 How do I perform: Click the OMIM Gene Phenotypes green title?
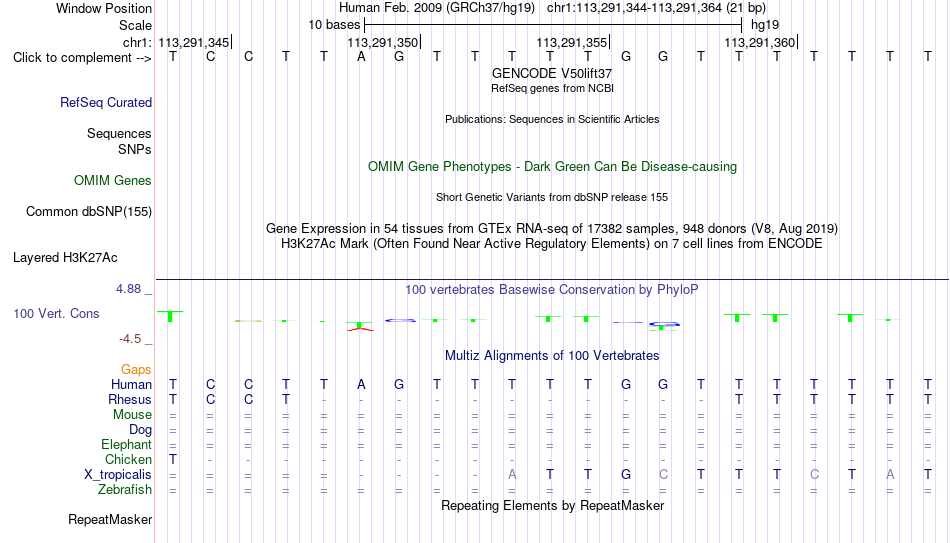(x=553, y=167)
